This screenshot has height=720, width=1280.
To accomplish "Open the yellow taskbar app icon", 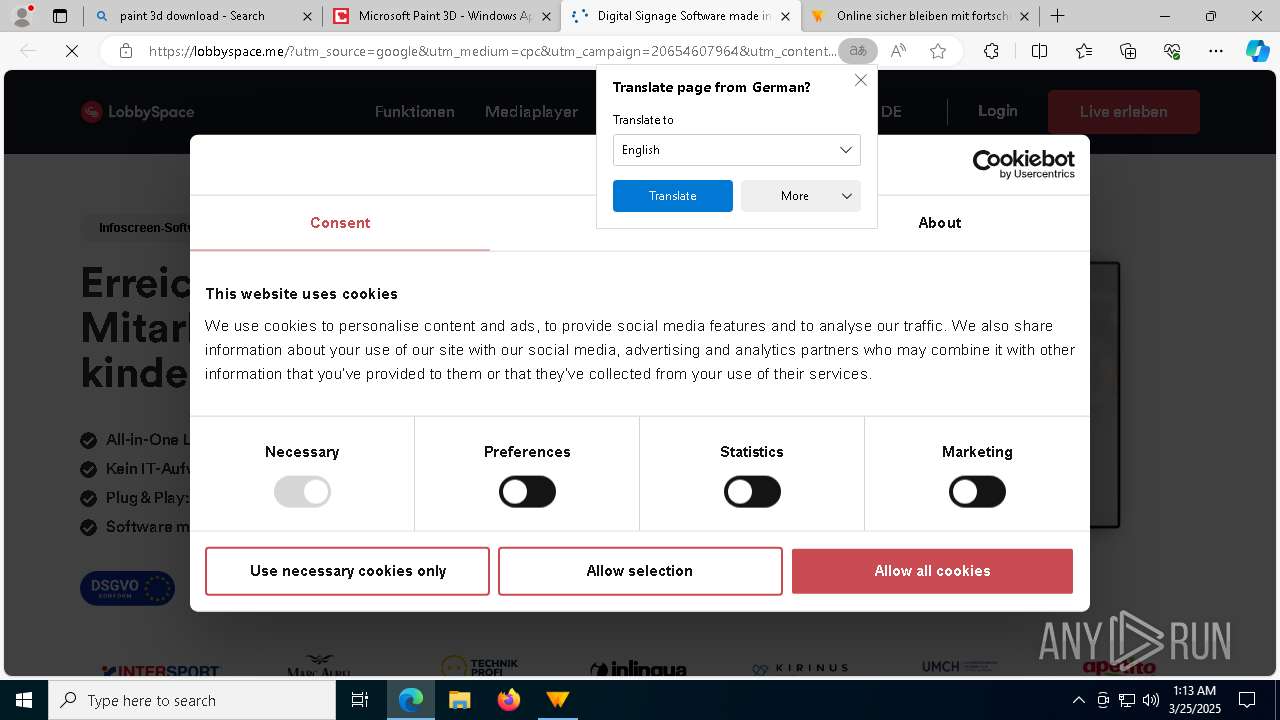I will (557, 700).
